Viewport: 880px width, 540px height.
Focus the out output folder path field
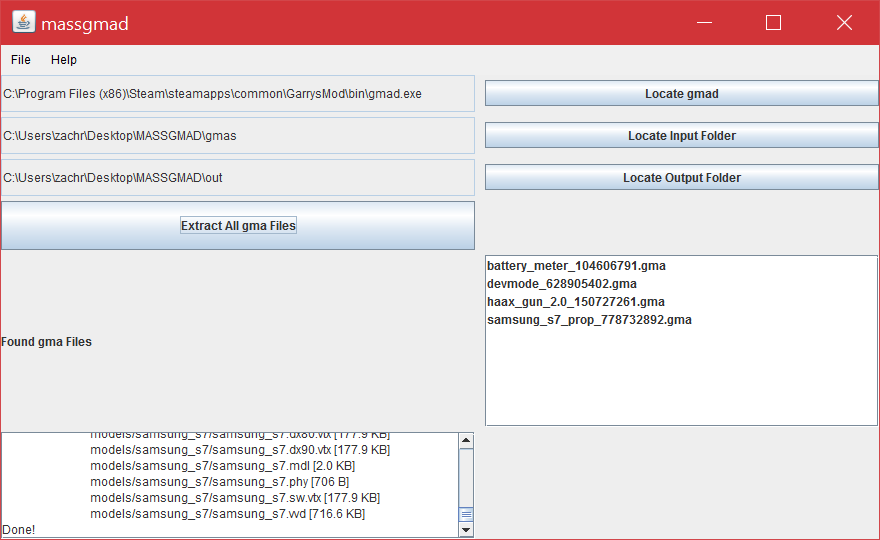point(238,178)
